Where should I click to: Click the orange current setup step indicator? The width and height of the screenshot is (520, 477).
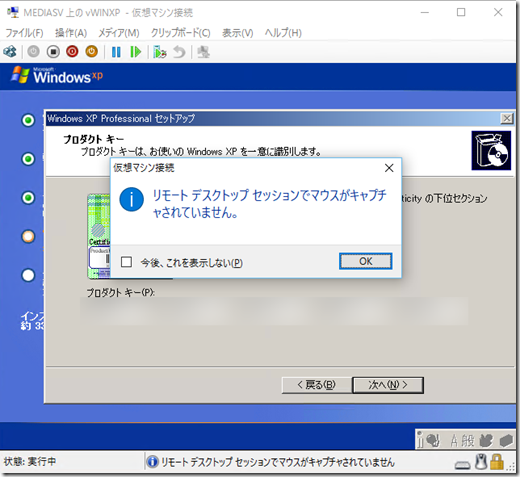pyautogui.click(x=28, y=236)
